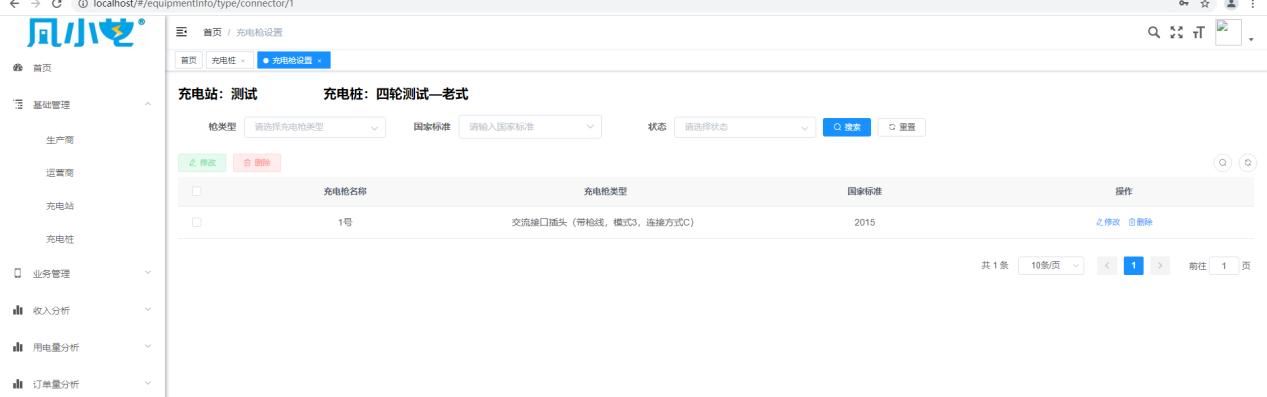Click the 充电枪类型 column header
1267x397 pixels.
[605, 191]
